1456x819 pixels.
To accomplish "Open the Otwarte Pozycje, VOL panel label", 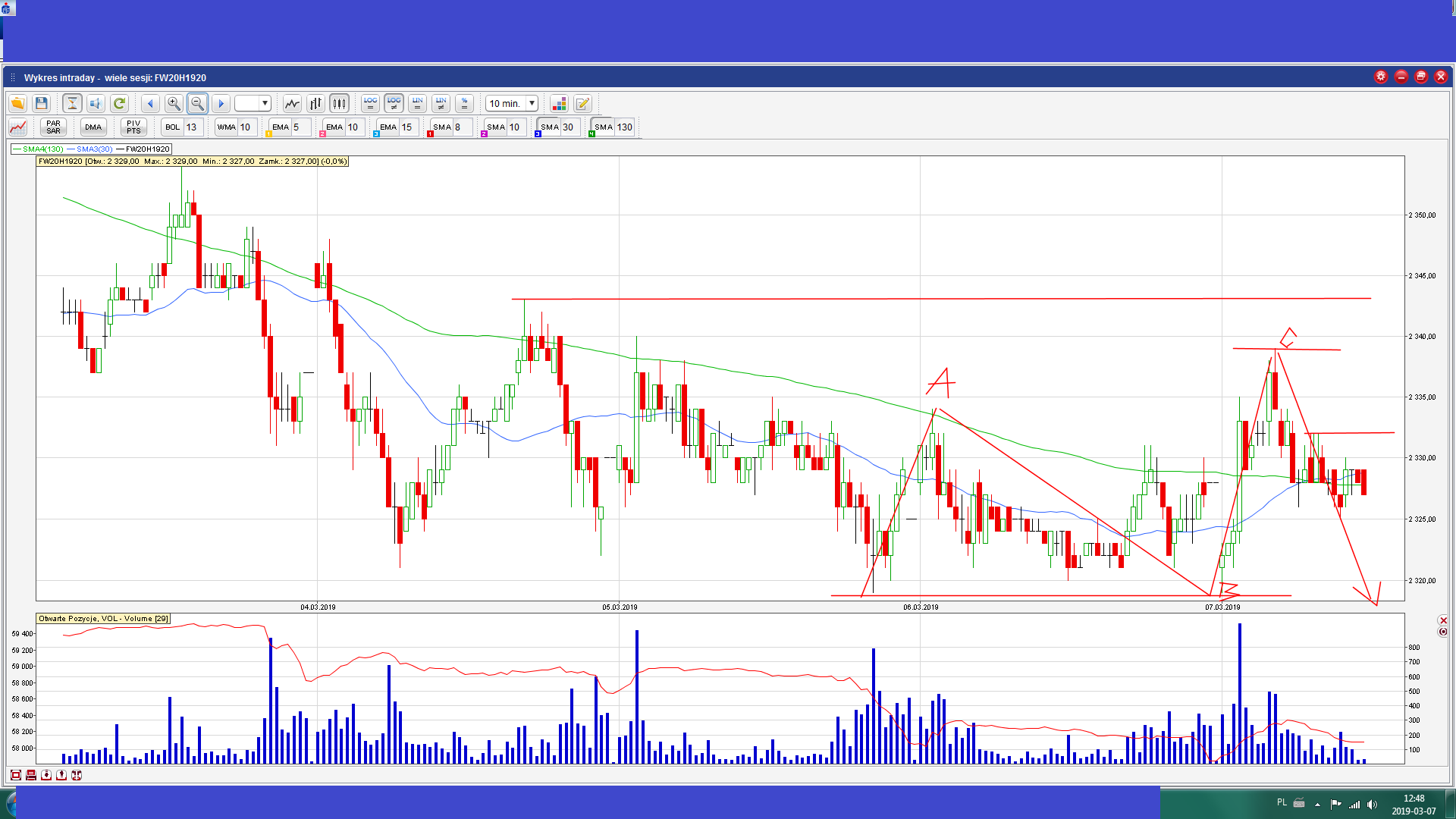I will (x=104, y=619).
